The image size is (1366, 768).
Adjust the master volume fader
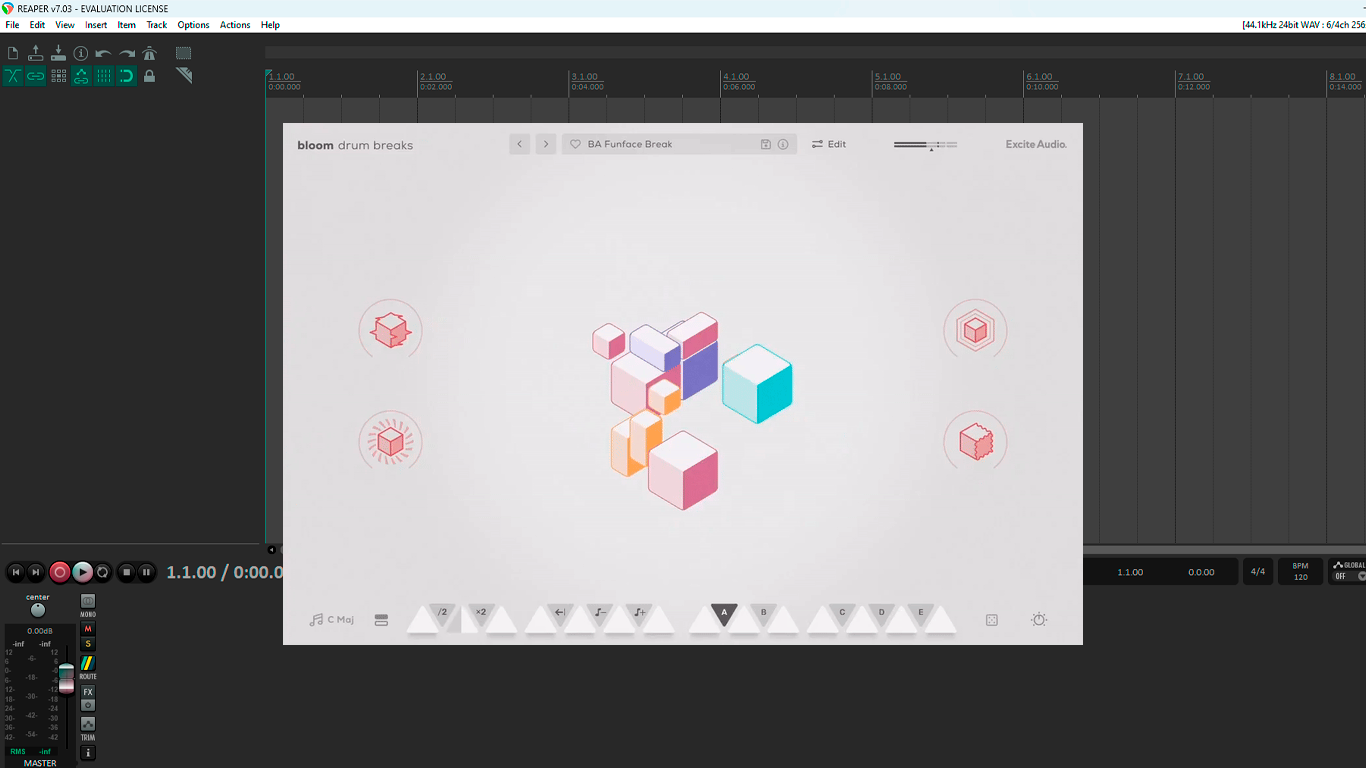66,678
